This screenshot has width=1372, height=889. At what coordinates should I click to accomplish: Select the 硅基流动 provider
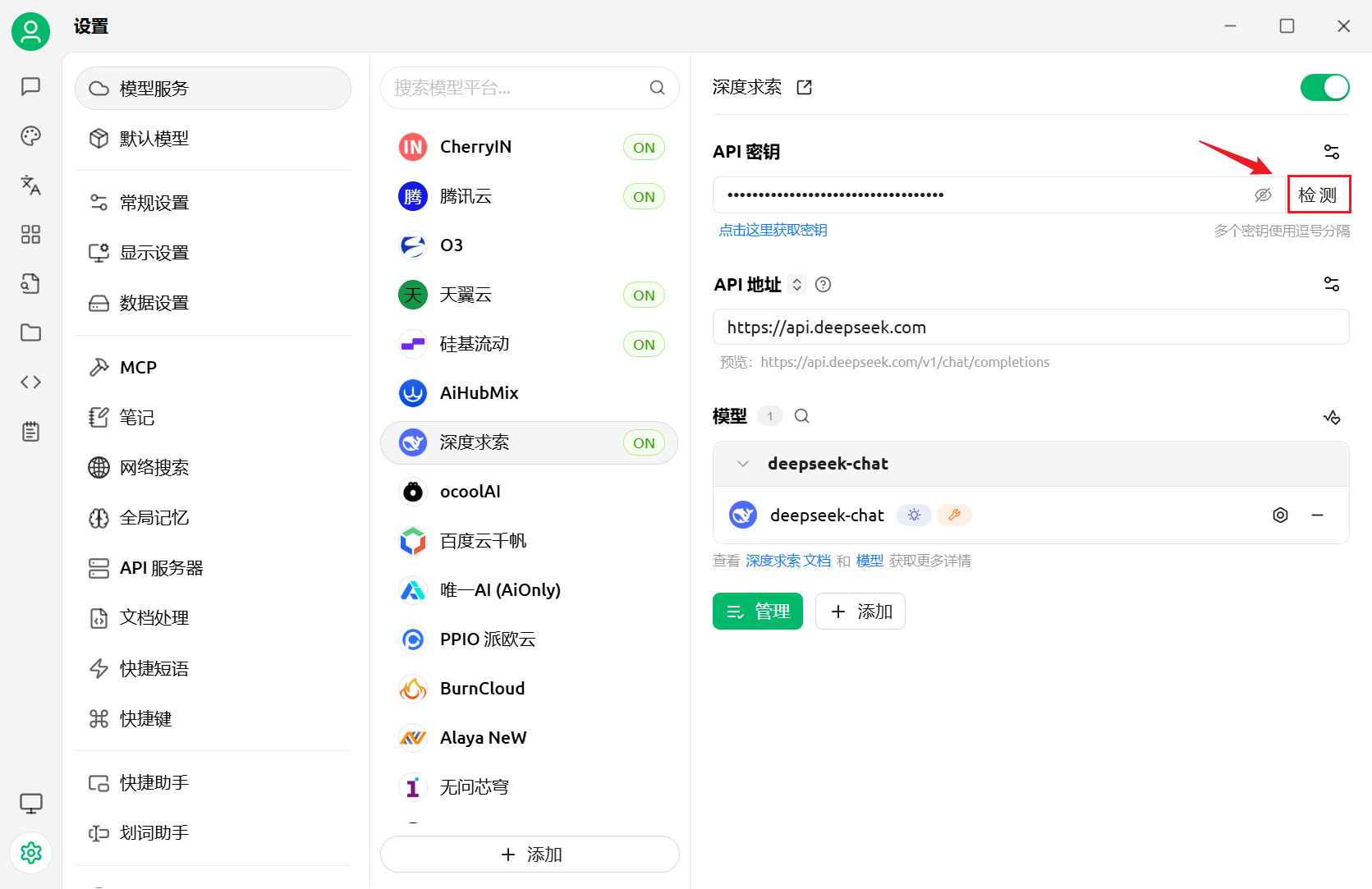530,344
